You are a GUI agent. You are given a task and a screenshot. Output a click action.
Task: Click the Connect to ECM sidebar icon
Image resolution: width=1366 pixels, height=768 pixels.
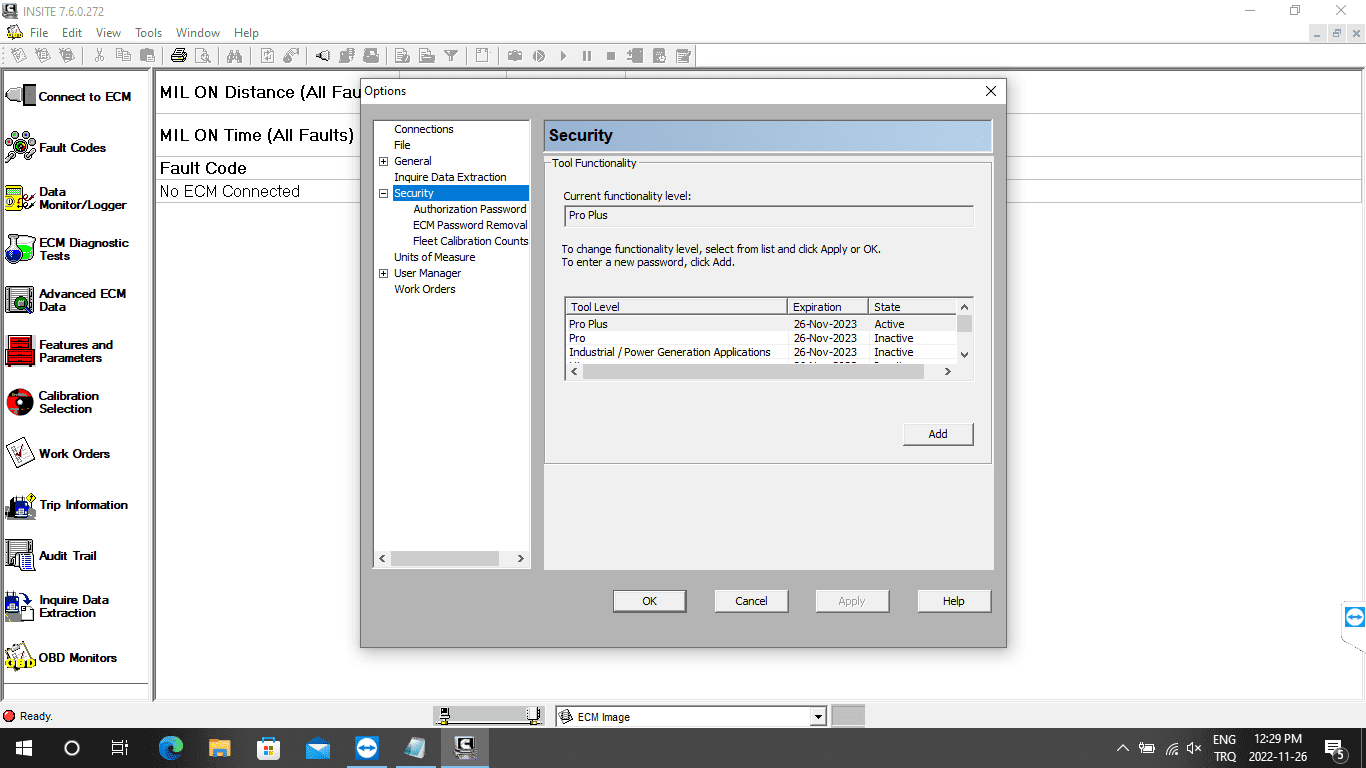[x=21, y=96]
